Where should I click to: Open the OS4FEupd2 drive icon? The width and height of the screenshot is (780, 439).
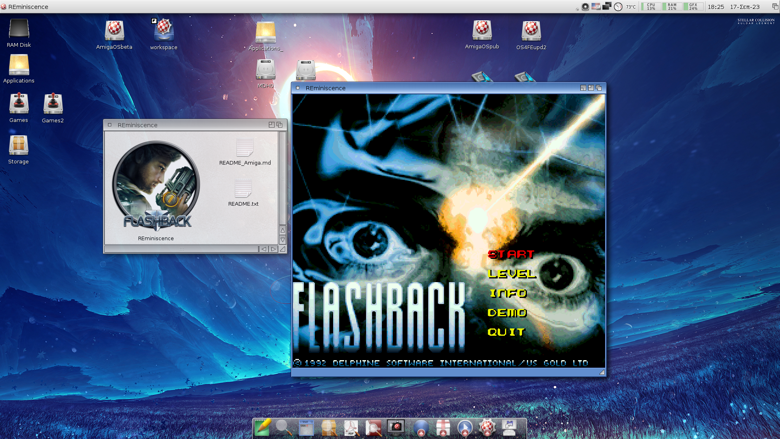pos(531,31)
